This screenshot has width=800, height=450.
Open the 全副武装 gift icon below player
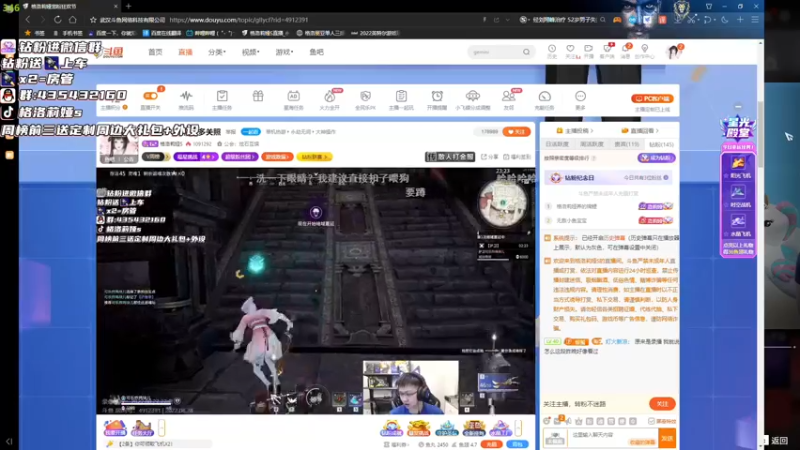[473, 428]
